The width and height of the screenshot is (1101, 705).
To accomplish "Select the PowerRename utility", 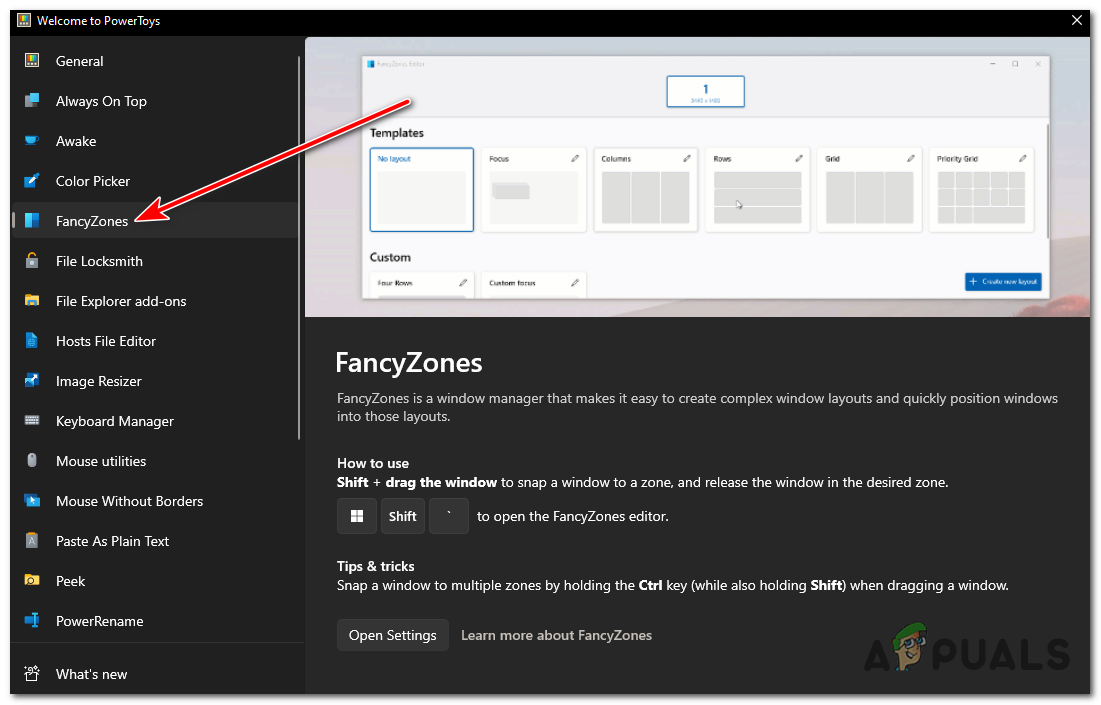I will coord(101,621).
